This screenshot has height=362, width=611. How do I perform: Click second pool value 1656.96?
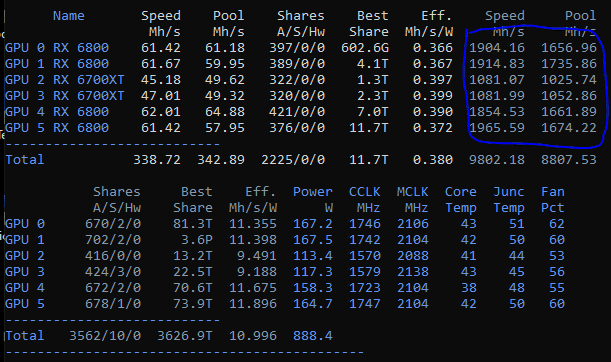[x=569, y=48]
